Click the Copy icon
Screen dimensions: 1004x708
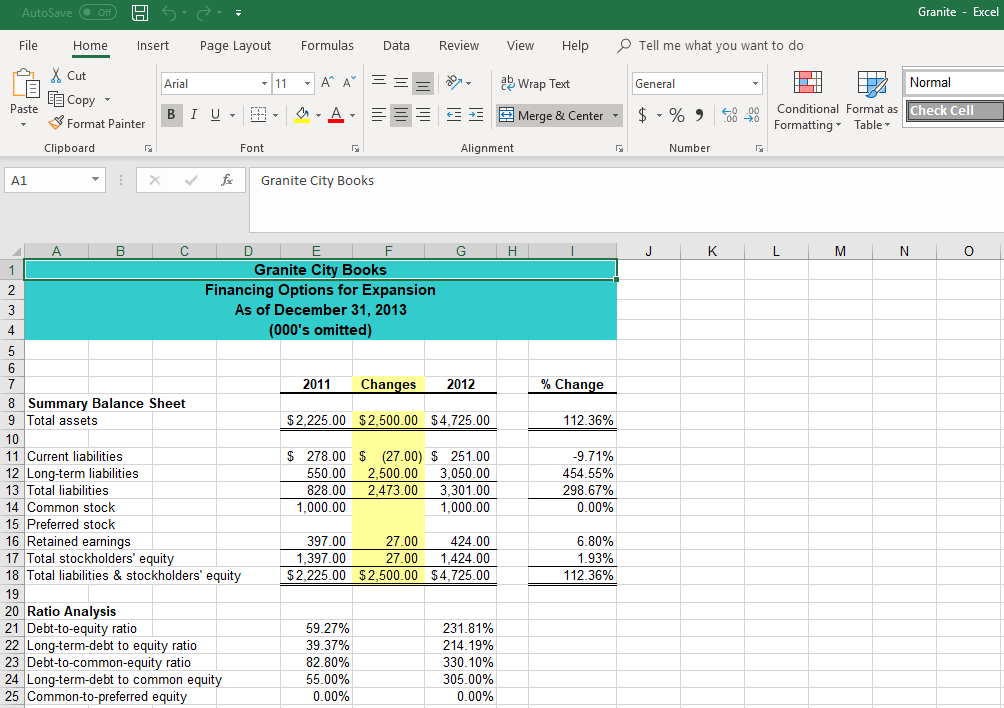(x=56, y=99)
